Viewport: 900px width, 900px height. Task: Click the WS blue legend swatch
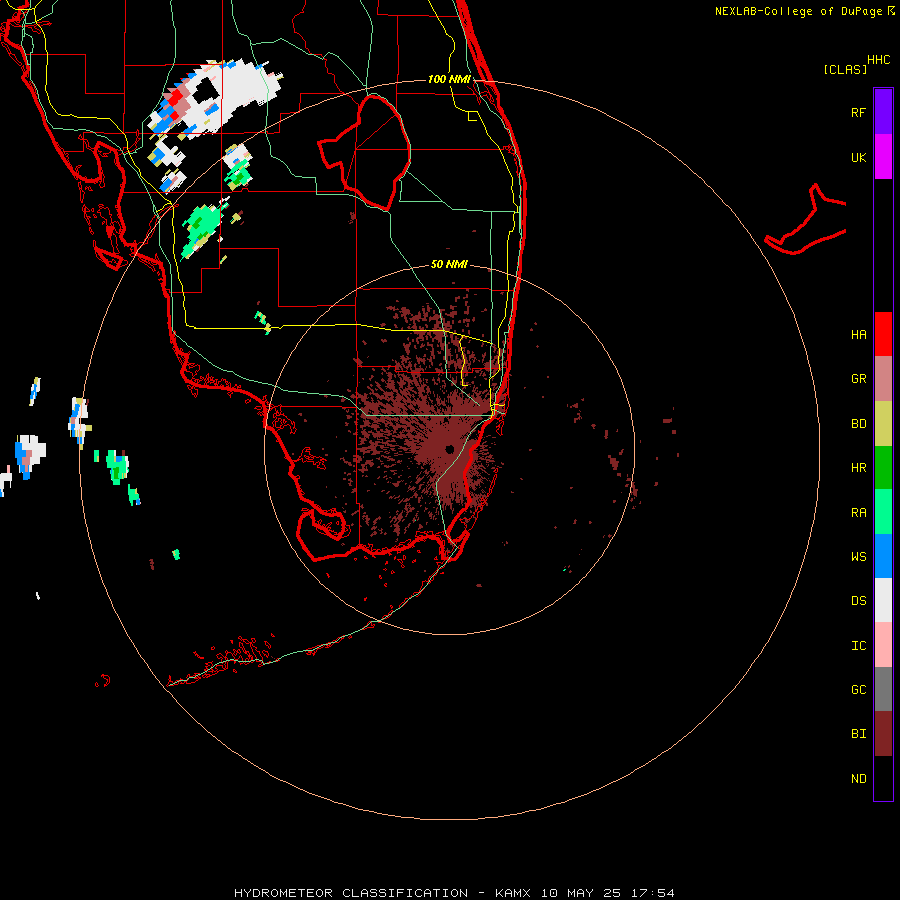[x=883, y=556]
